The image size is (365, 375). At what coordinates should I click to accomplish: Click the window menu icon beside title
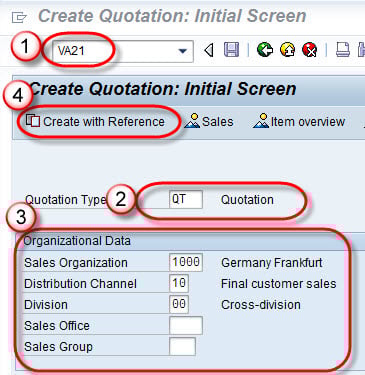pos(19,17)
